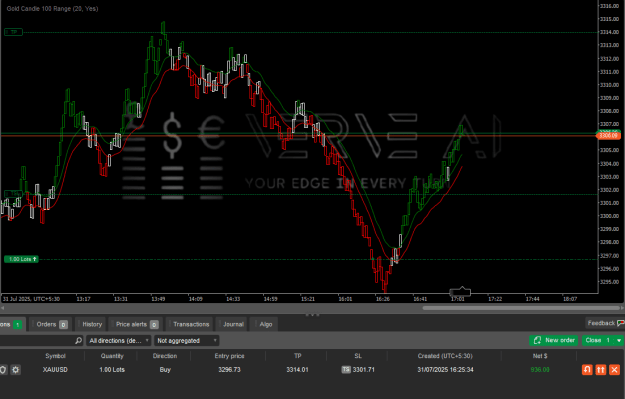Screen dimensions: 625x399
Task: Click the TP line label on chart
Action: click(x=13, y=32)
